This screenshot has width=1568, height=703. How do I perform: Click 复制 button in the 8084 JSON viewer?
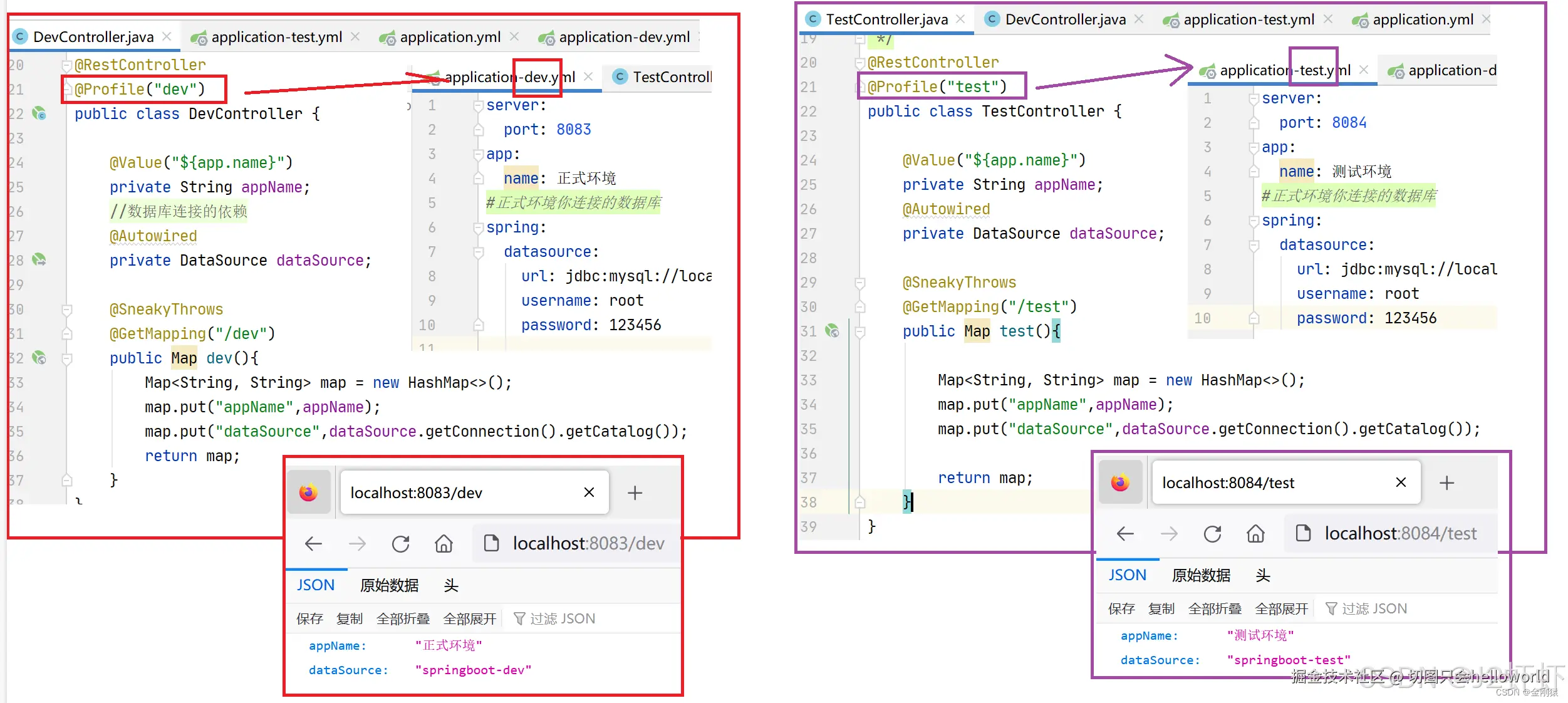point(1161,609)
